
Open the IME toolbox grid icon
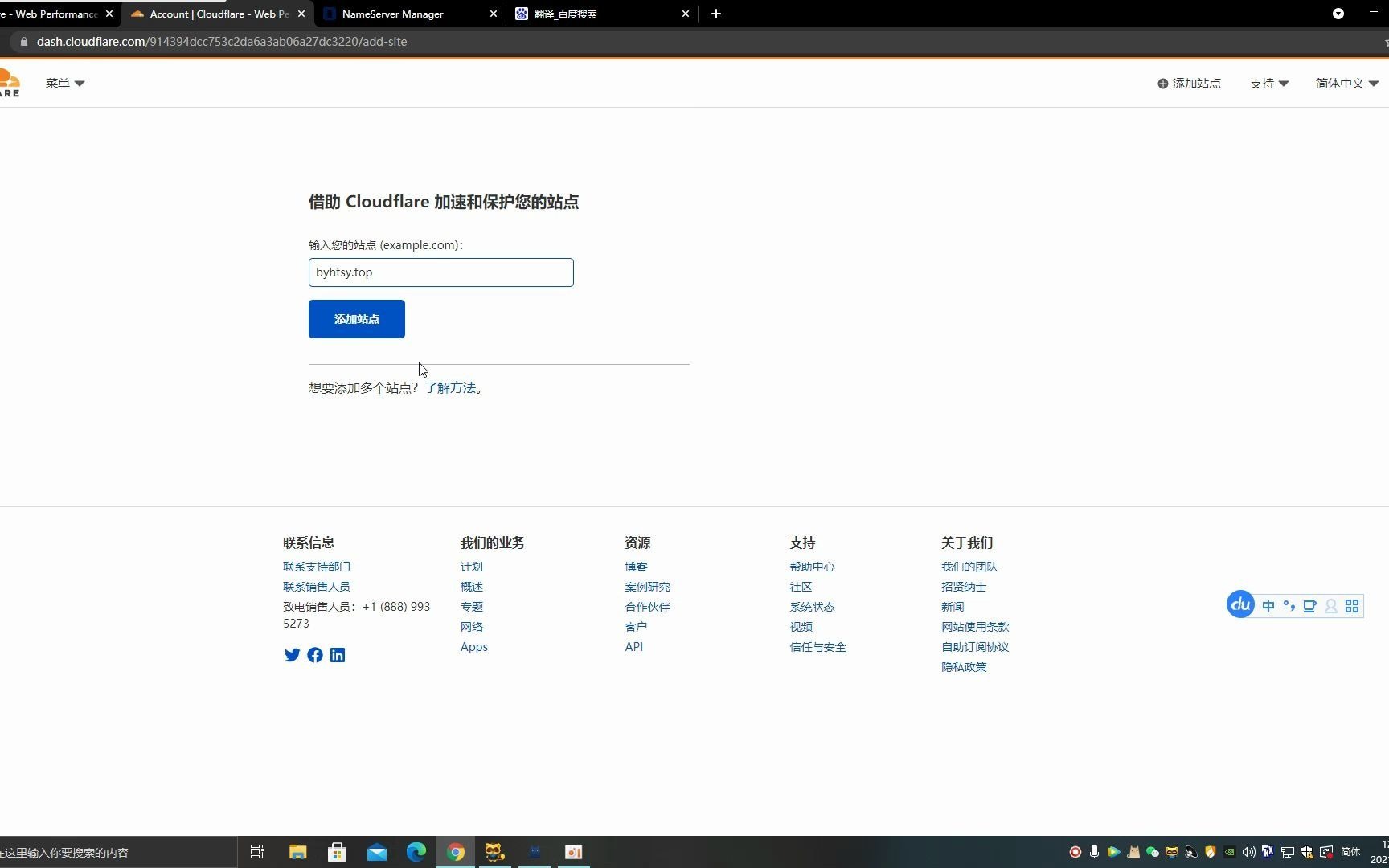coord(1352,606)
